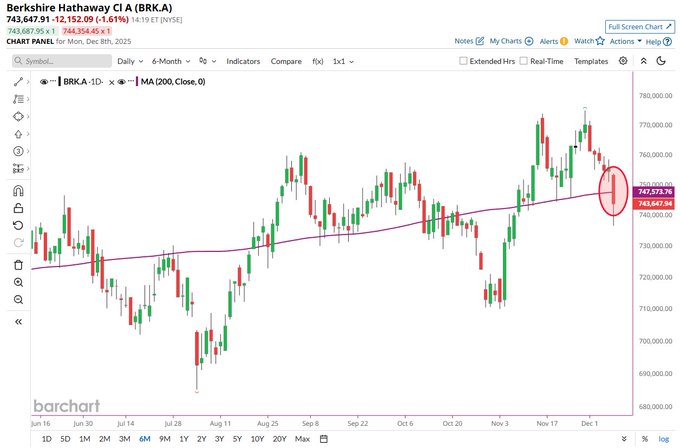Click the MA (200) purple color swatch
The height and width of the screenshot is (448, 680).
(x=137, y=82)
